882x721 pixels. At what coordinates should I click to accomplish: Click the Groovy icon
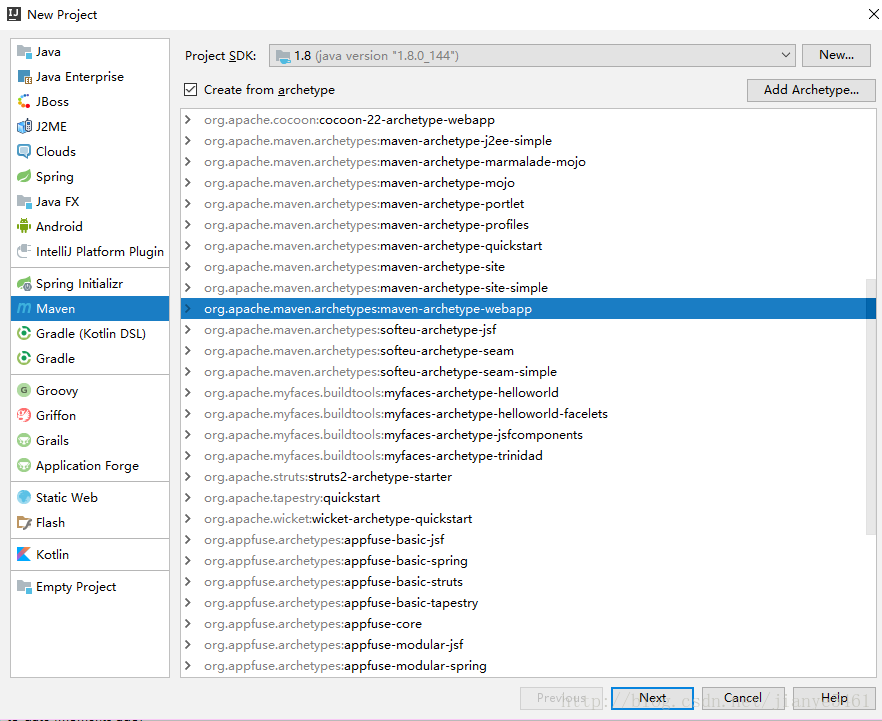(x=24, y=390)
